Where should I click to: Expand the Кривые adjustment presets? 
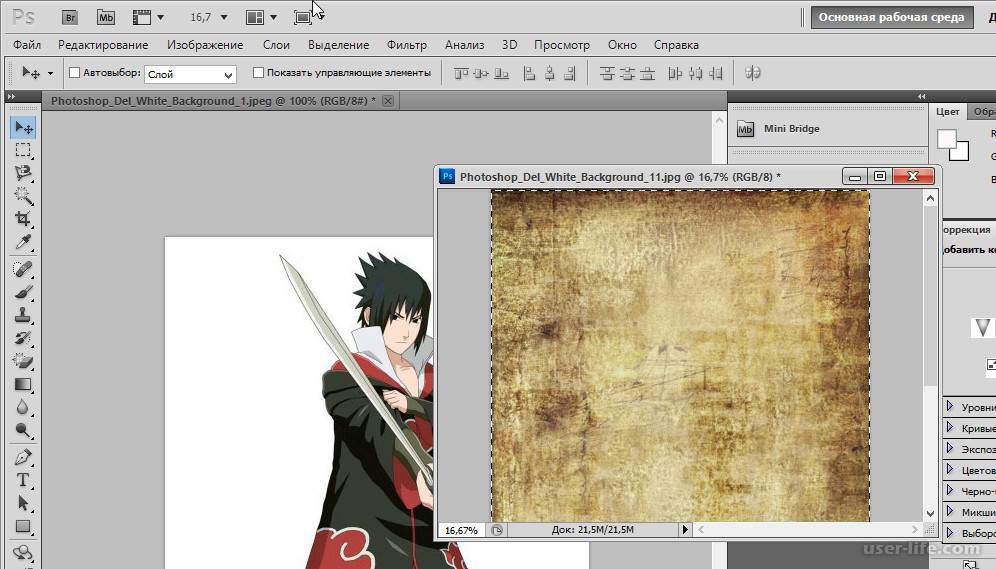coord(950,428)
